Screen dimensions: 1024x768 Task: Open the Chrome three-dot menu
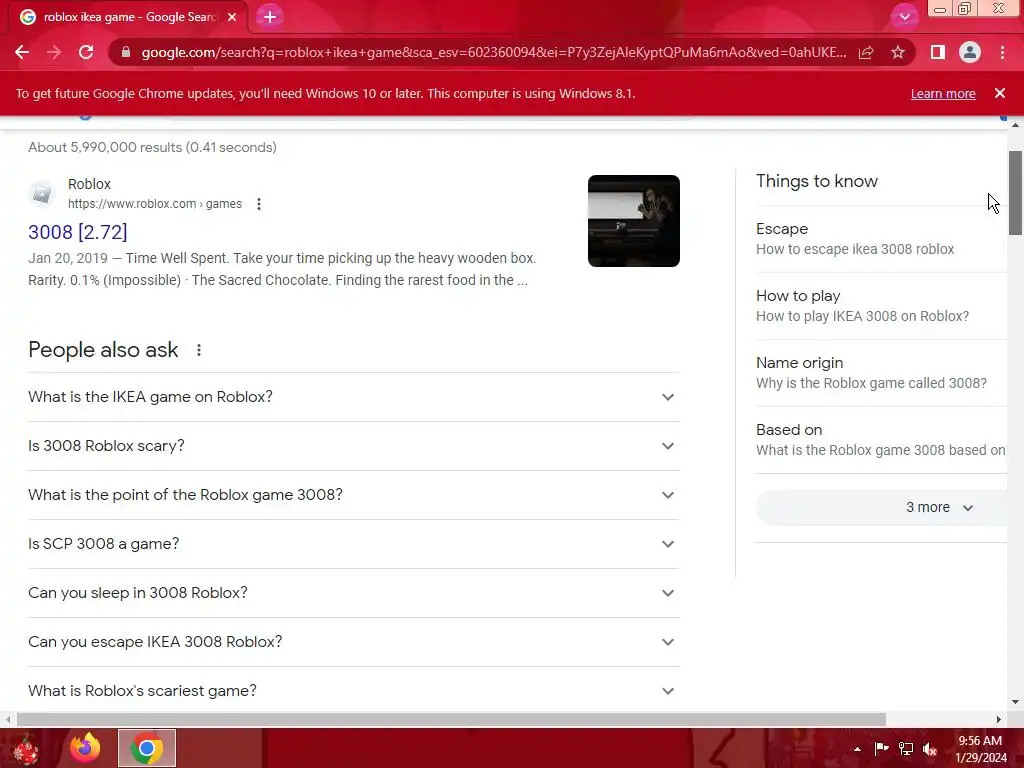[x=1002, y=52]
